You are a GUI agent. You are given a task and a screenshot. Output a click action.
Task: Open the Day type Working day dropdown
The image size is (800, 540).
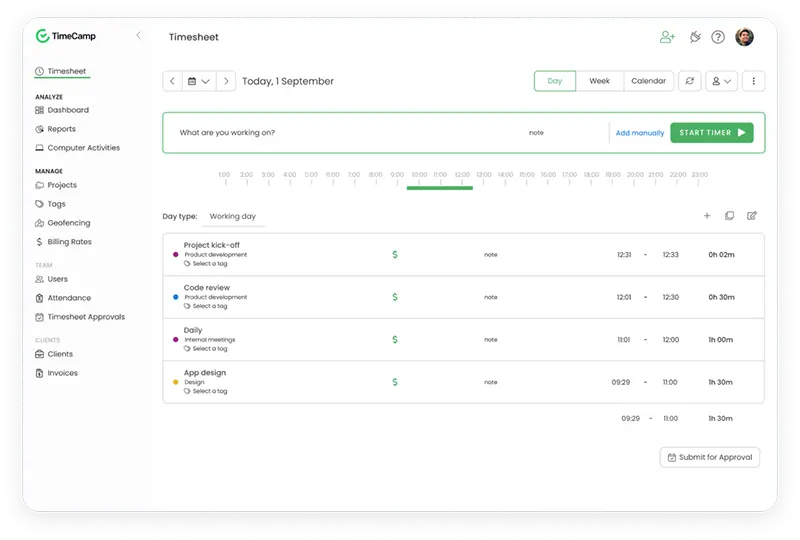coord(232,216)
